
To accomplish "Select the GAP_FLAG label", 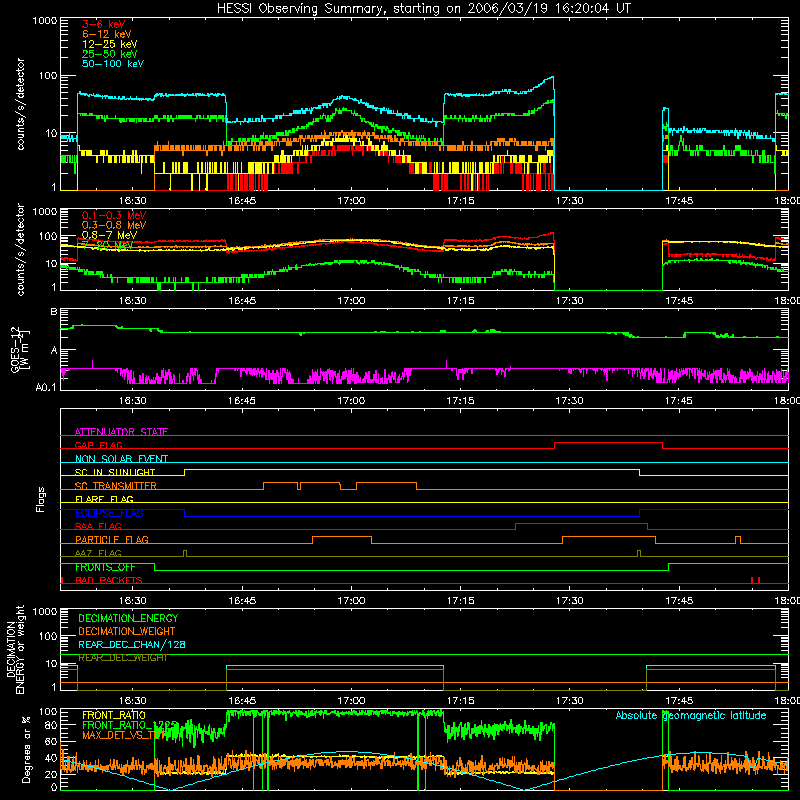I will click(x=98, y=445).
